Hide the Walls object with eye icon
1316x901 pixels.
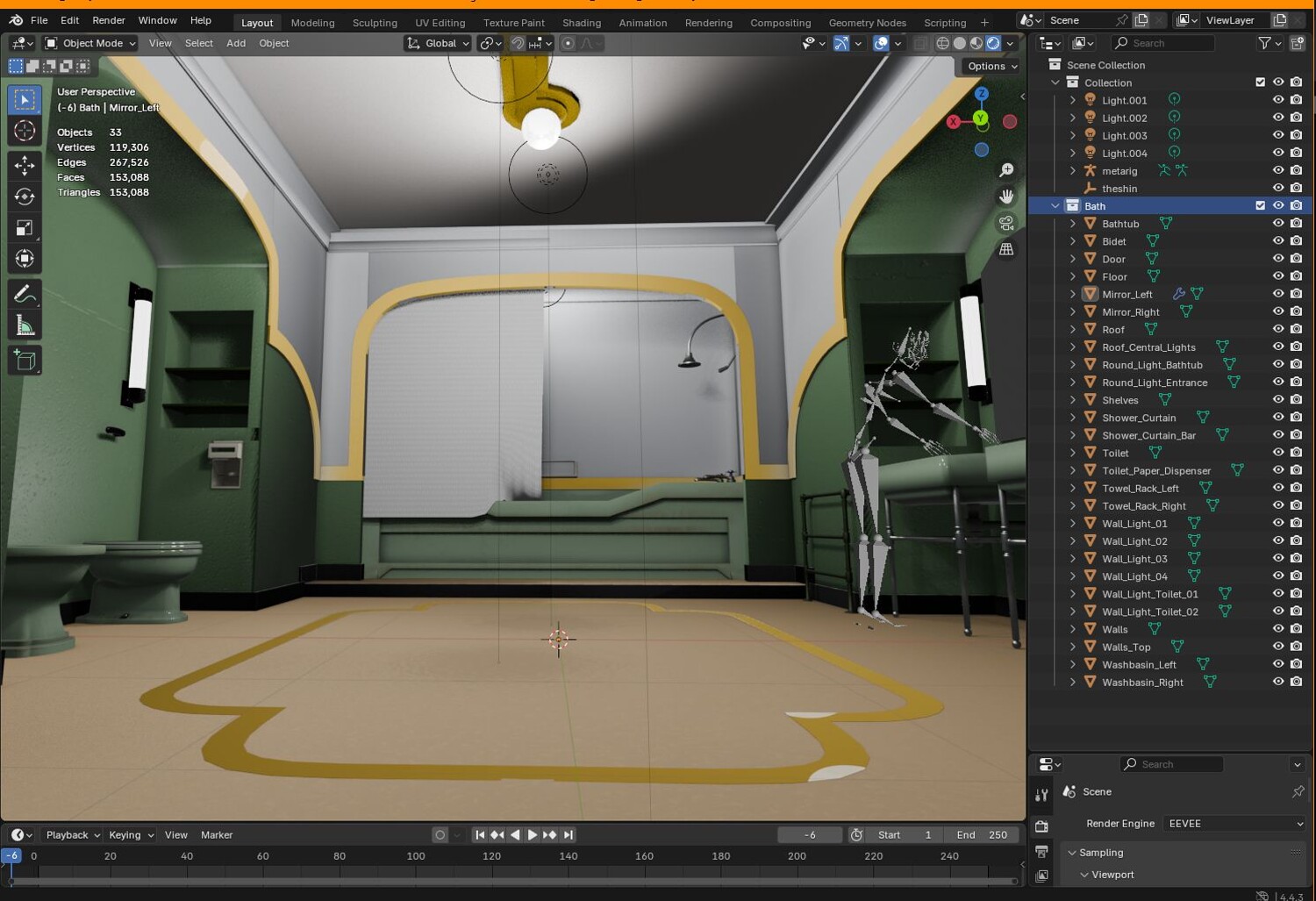click(x=1278, y=629)
